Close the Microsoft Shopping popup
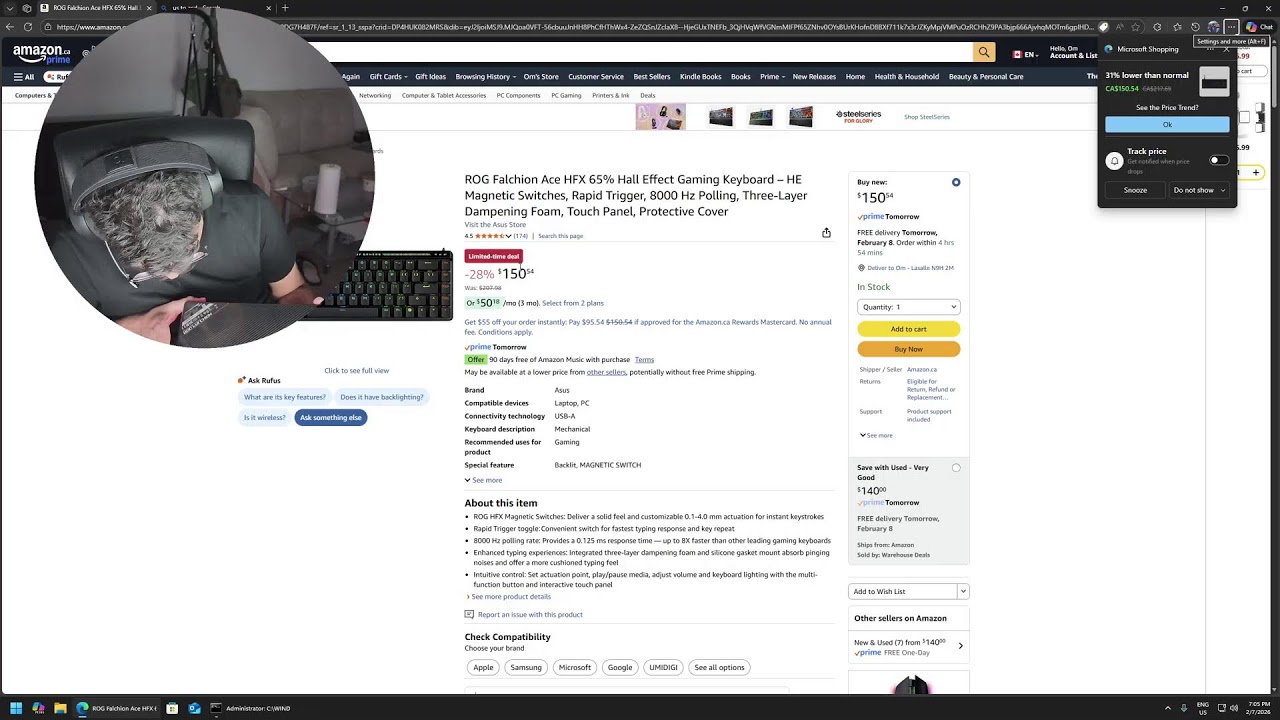Screen dimensions: 1280x720 [x=1227, y=48]
